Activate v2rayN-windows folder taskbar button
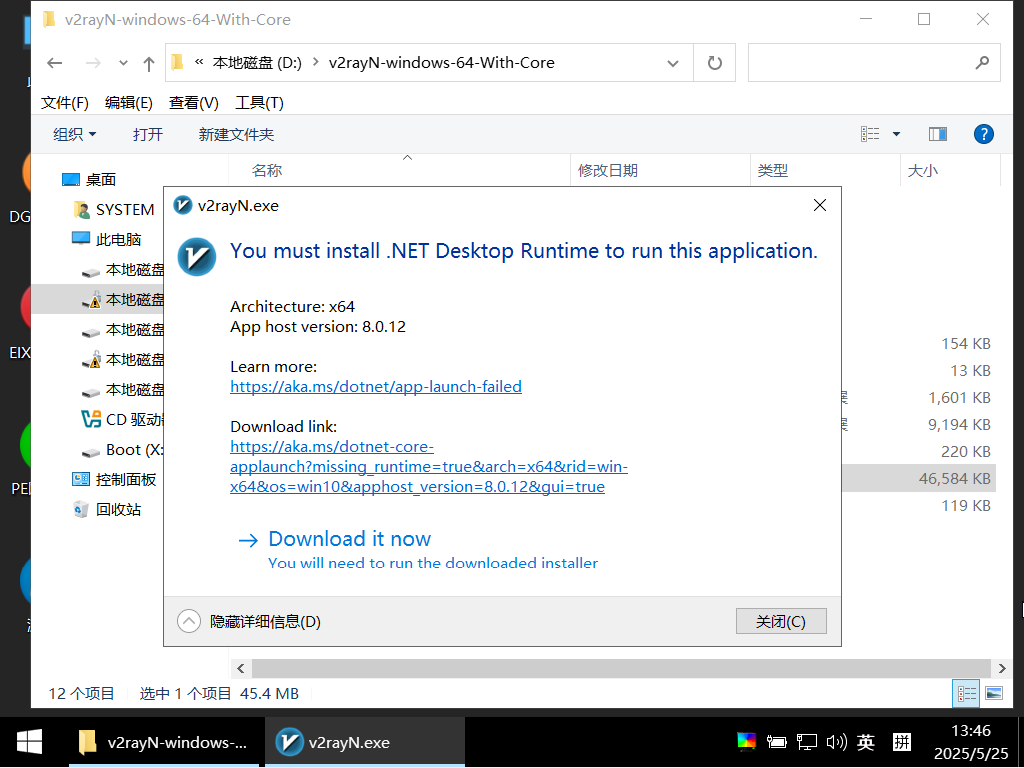Image resolution: width=1024 pixels, height=768 pixels. [163, 743]
